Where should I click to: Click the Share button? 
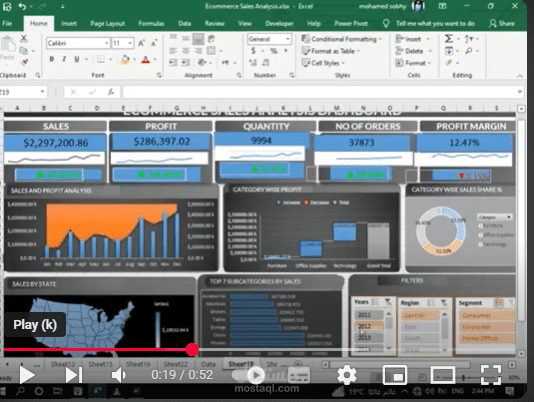[502, 23]
